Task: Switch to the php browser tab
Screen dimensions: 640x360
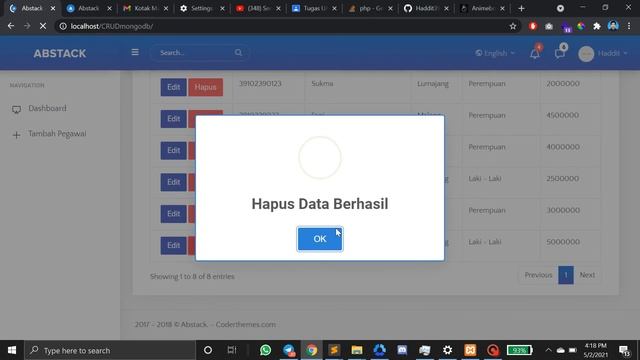Action: pos(370,8)
